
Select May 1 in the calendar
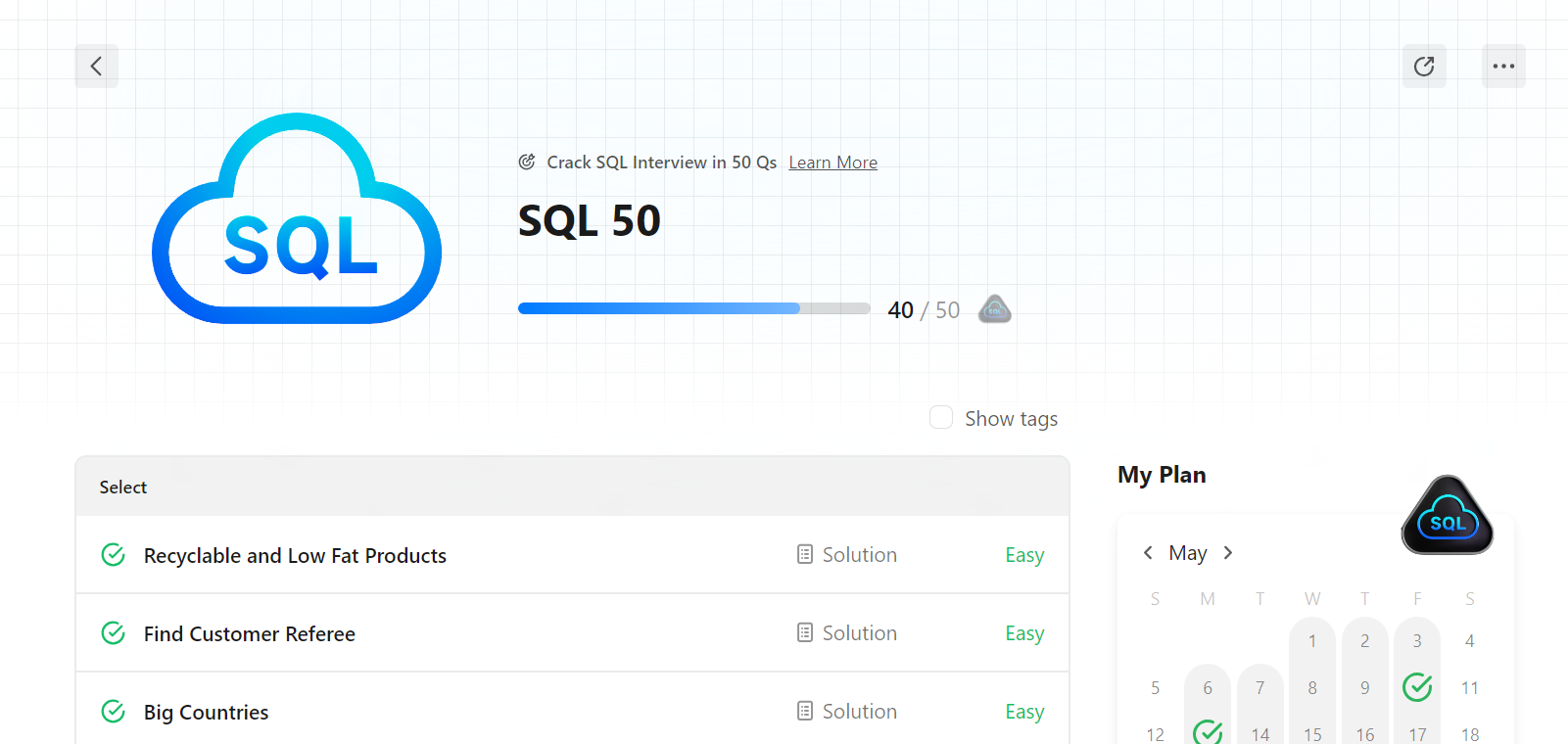point(1312,641)
